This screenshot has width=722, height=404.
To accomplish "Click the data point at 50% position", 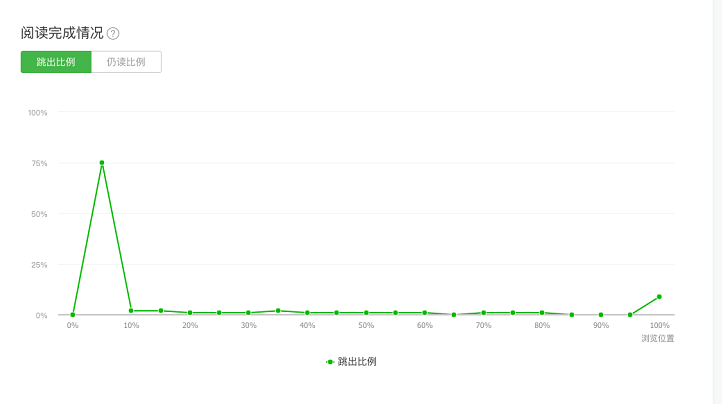I will pos(366,313).
